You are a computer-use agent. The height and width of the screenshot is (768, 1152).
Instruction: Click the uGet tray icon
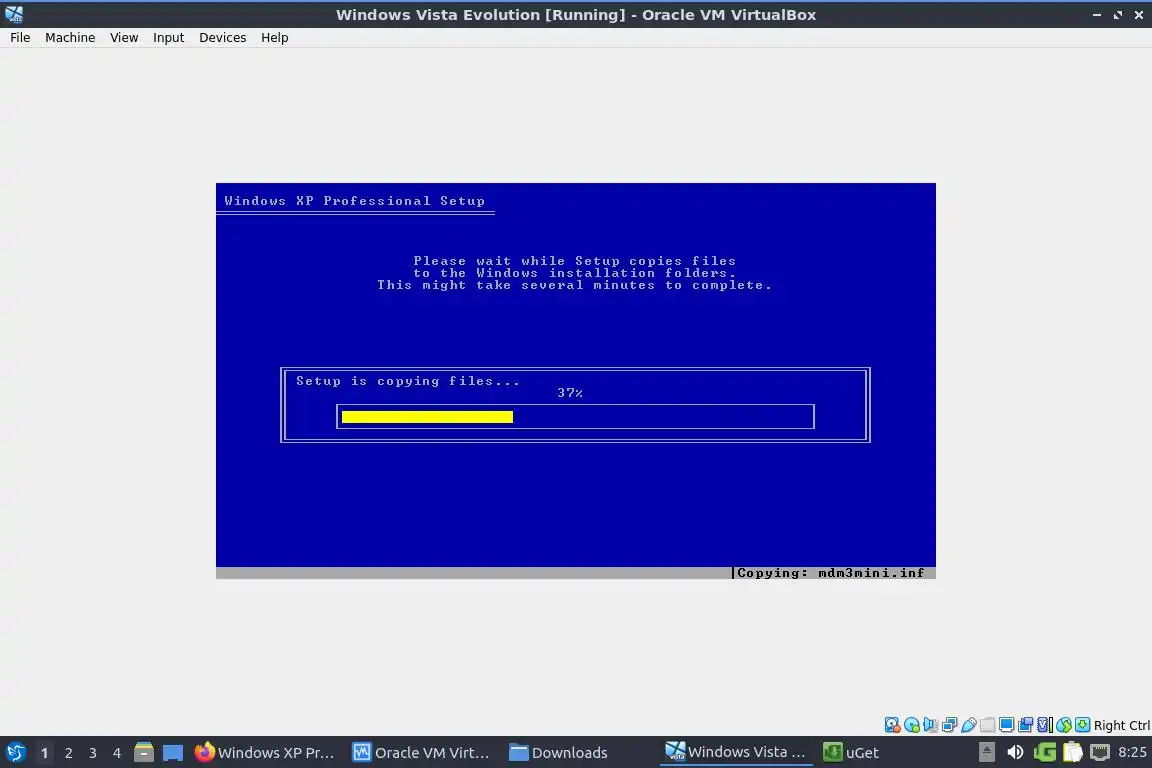1044,753
